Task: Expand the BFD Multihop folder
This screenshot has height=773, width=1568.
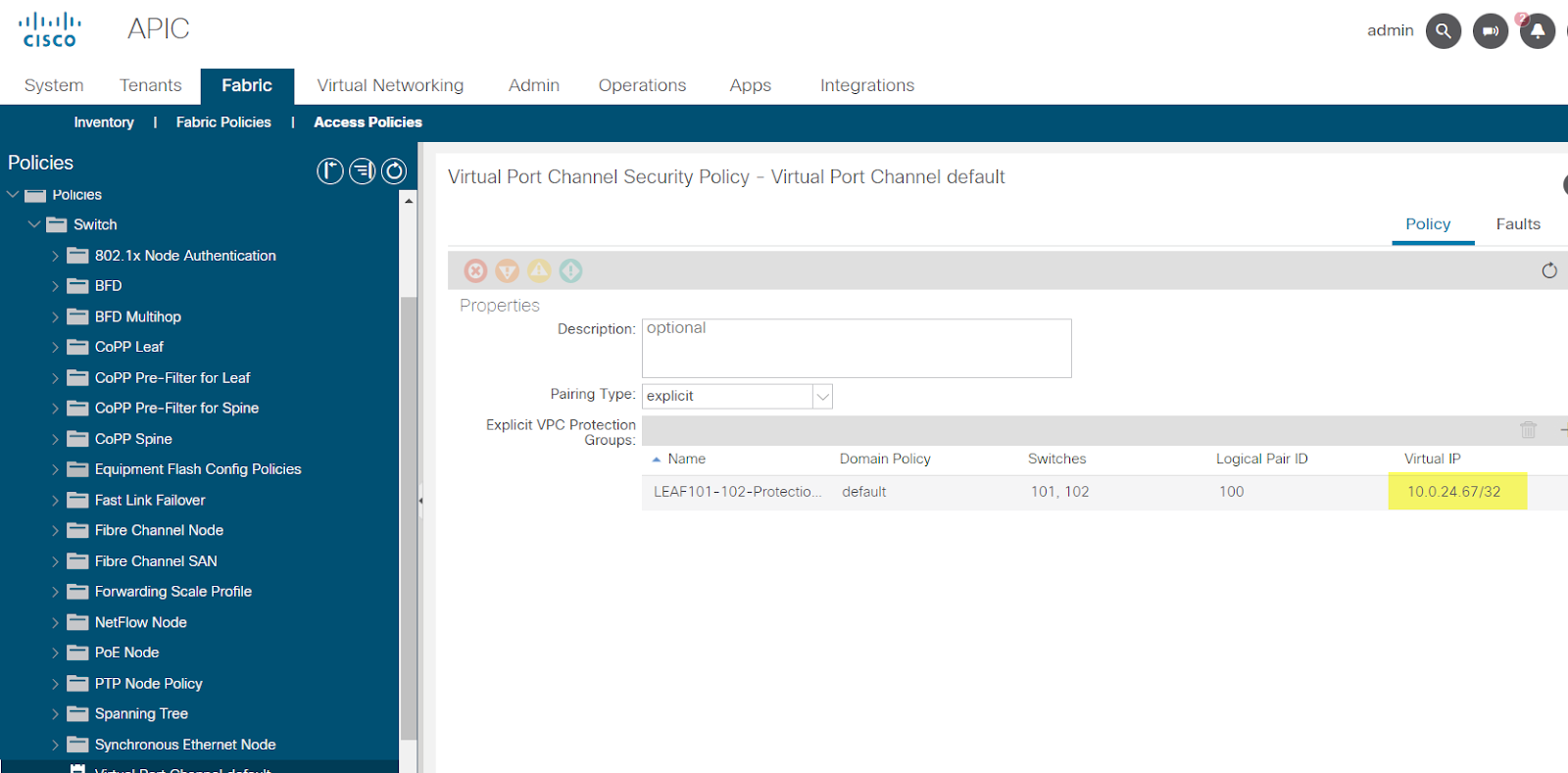Action: 55,316
